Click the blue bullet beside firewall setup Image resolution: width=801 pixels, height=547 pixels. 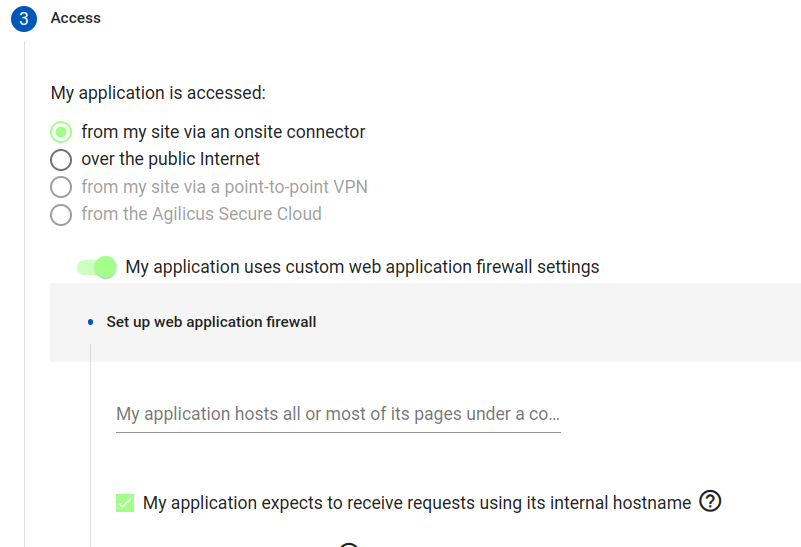pyautogui.click(x=90, y=322)
